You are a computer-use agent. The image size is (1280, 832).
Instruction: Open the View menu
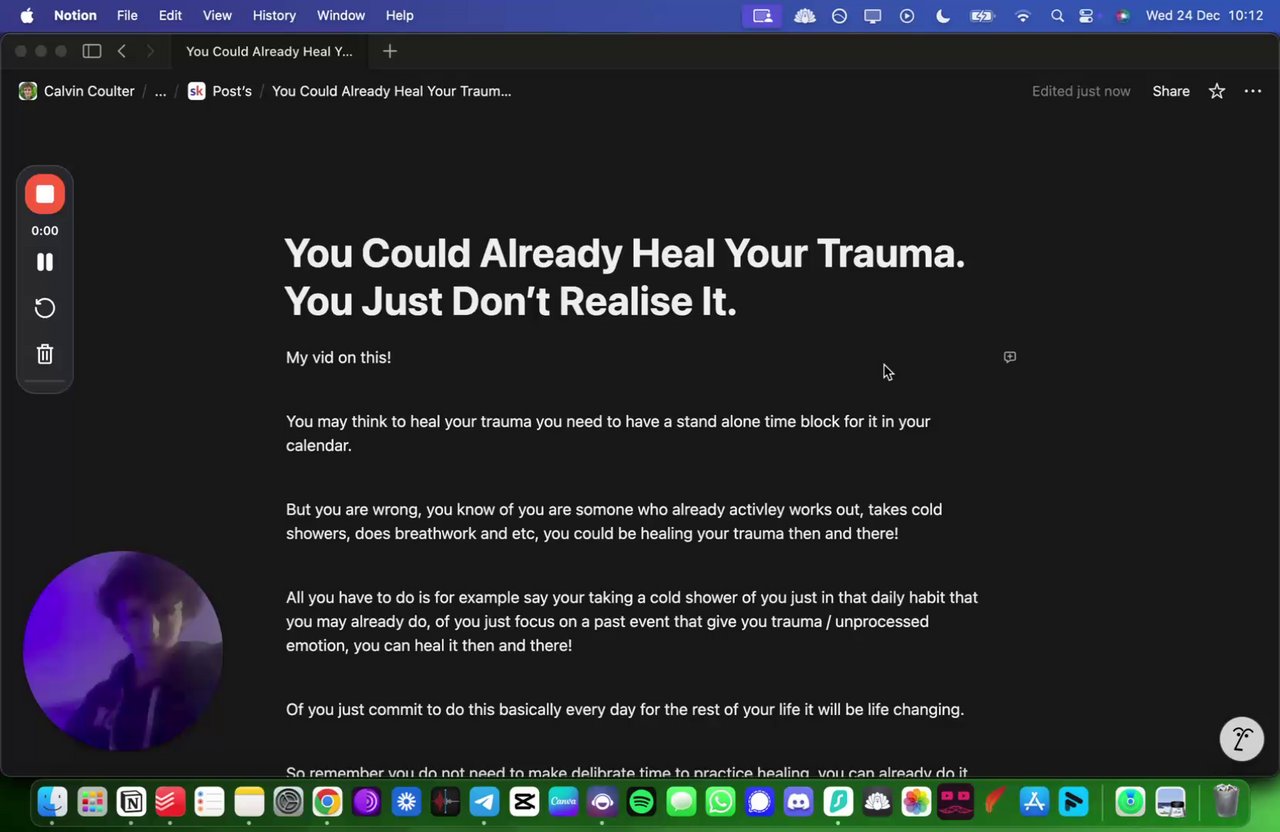point(217,15)
